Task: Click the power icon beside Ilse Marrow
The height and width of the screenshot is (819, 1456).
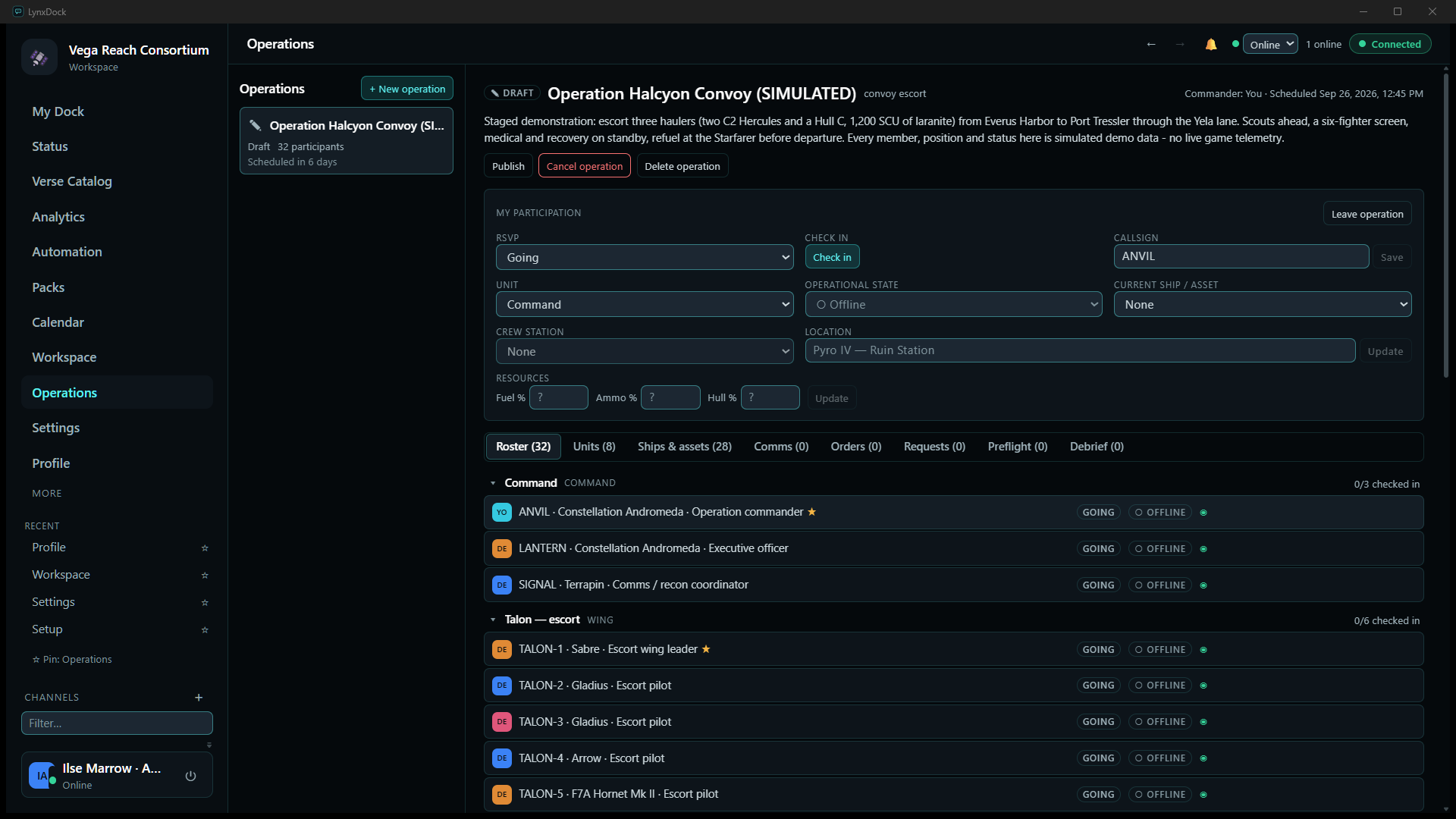Action: [x=190, y=776]
